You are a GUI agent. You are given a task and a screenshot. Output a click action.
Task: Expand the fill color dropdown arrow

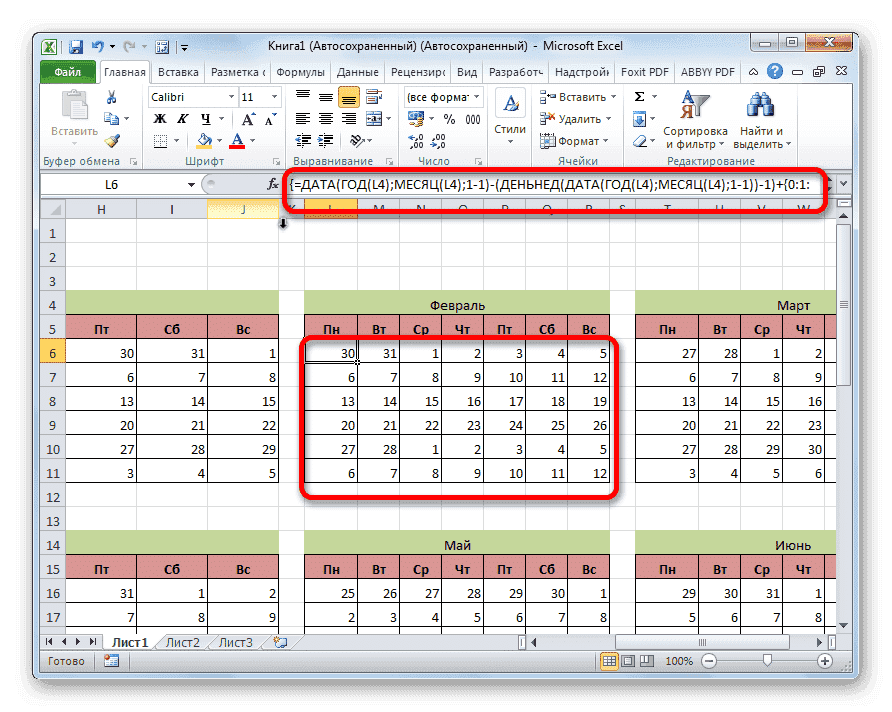pyautogui.click(x=220, y=141)
